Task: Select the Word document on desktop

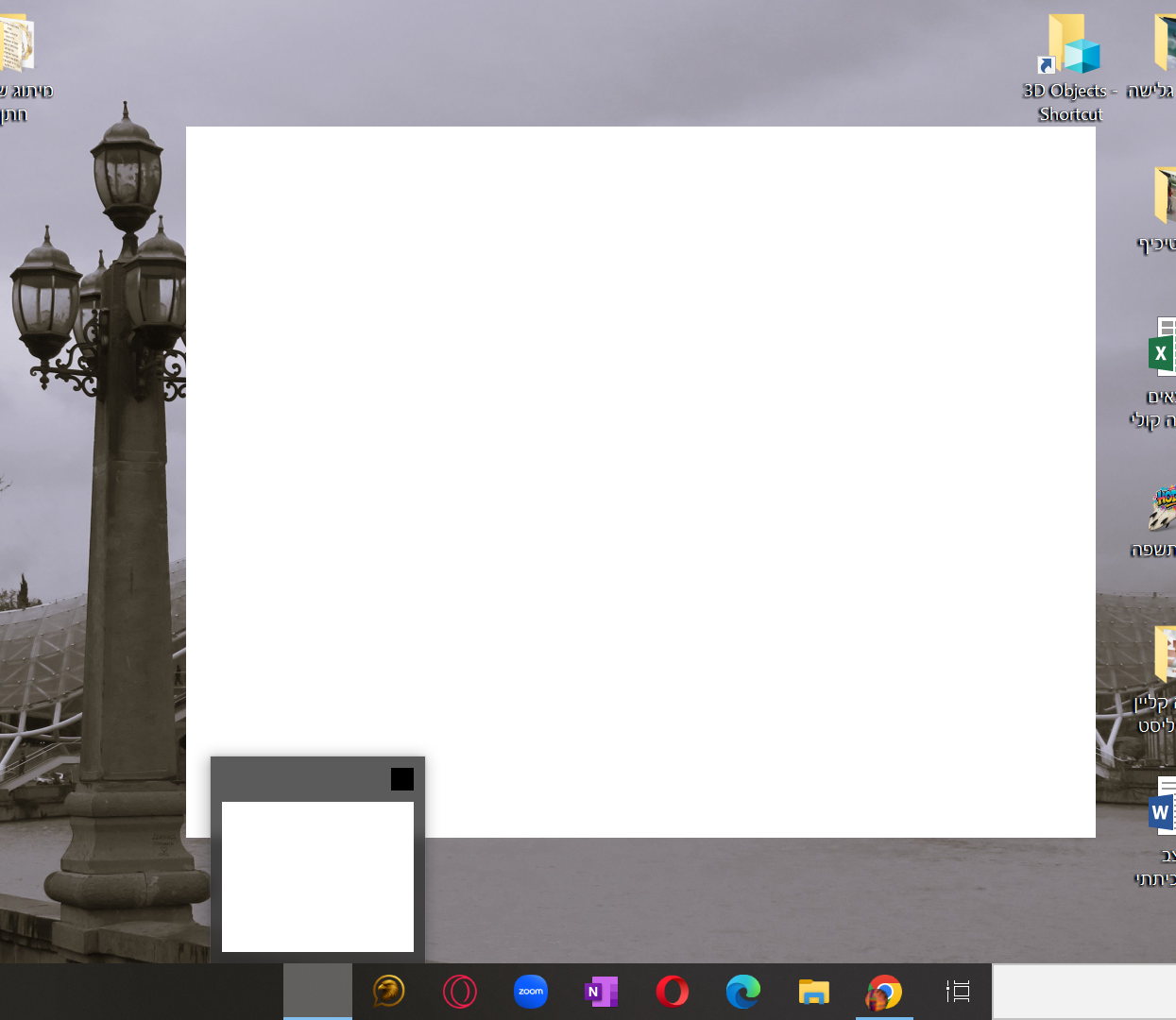Action: 1161,812
